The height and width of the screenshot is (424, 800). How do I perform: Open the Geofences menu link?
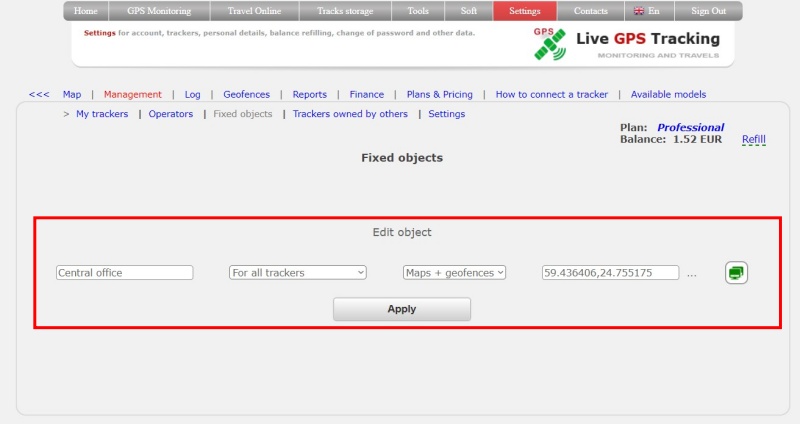click(x=246, y=94)
